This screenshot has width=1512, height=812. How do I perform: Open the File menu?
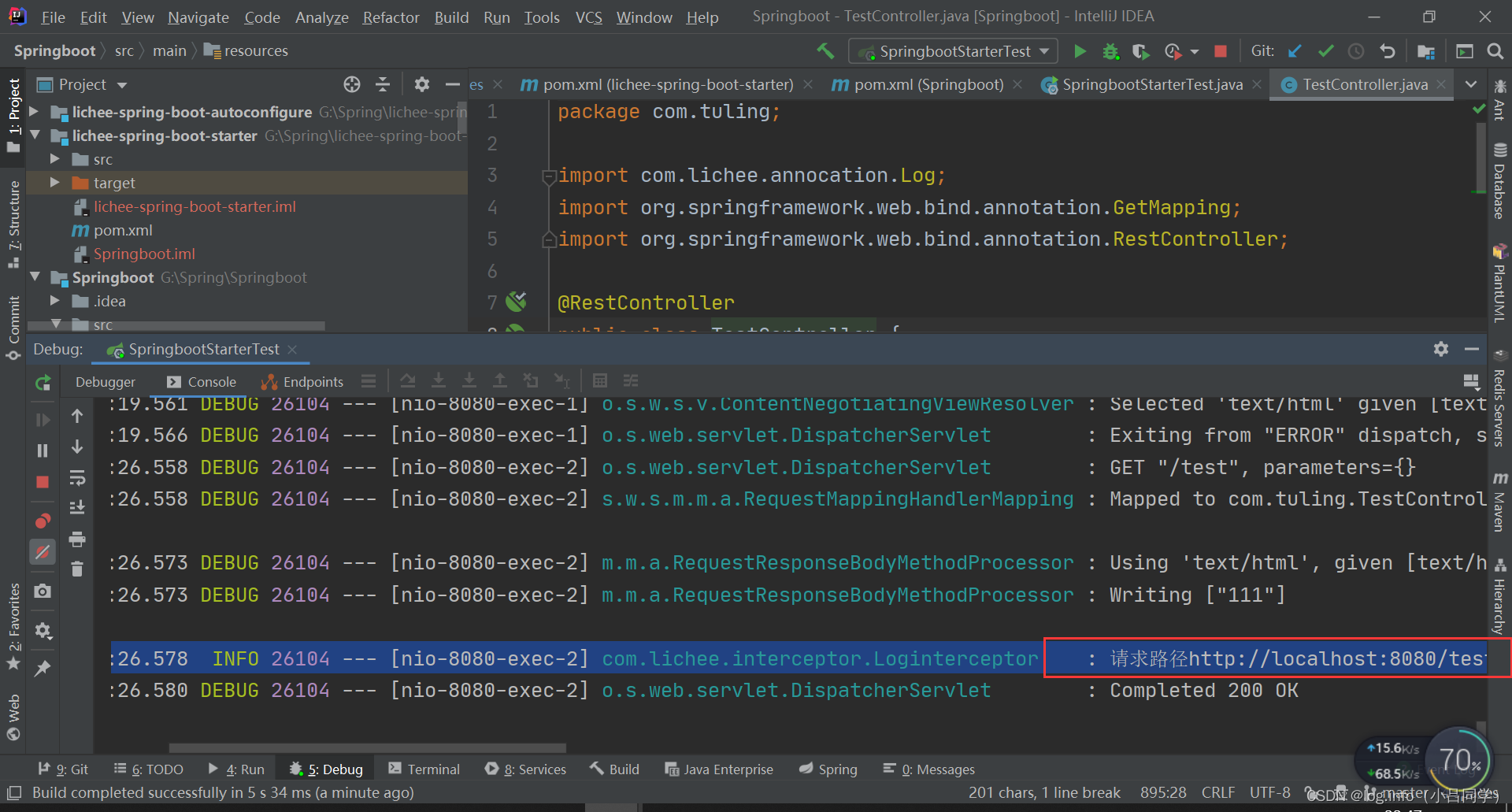pos(53,17)
